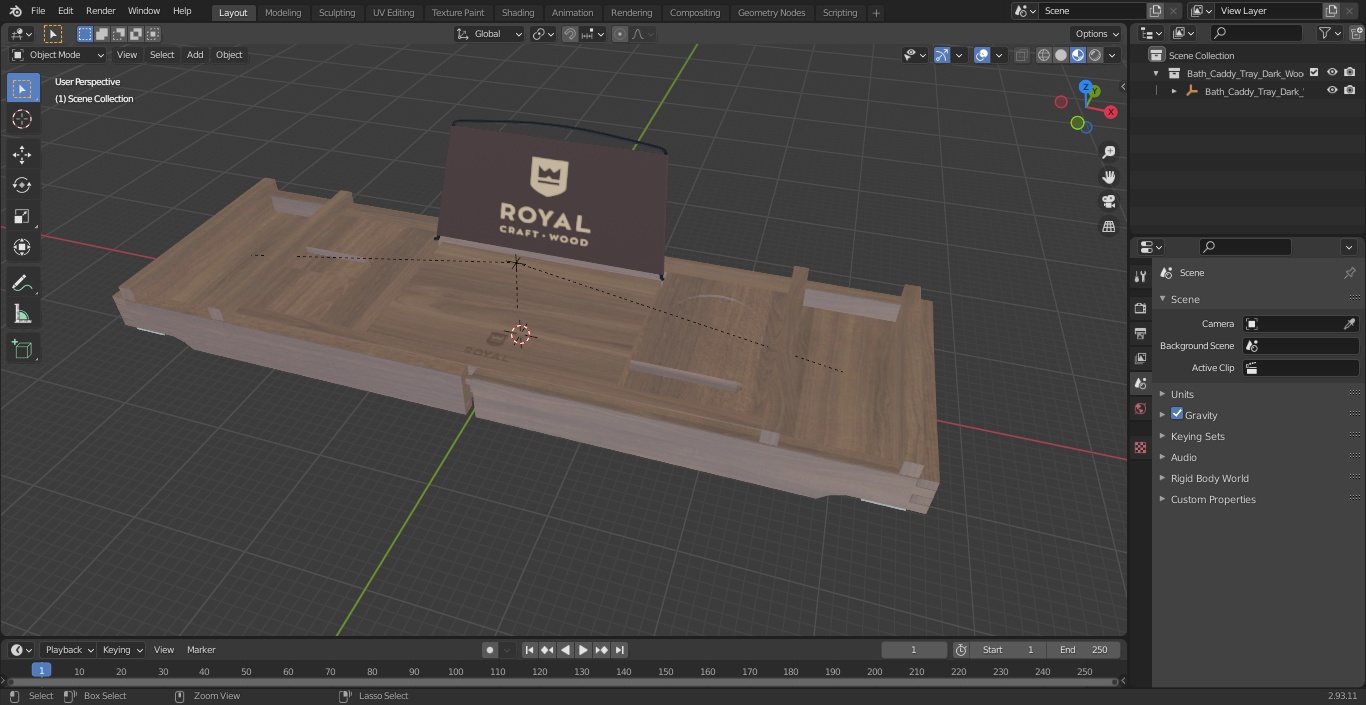Open the Output properties tab
Screen dimensions: 1366x705
pos(1140,333)
